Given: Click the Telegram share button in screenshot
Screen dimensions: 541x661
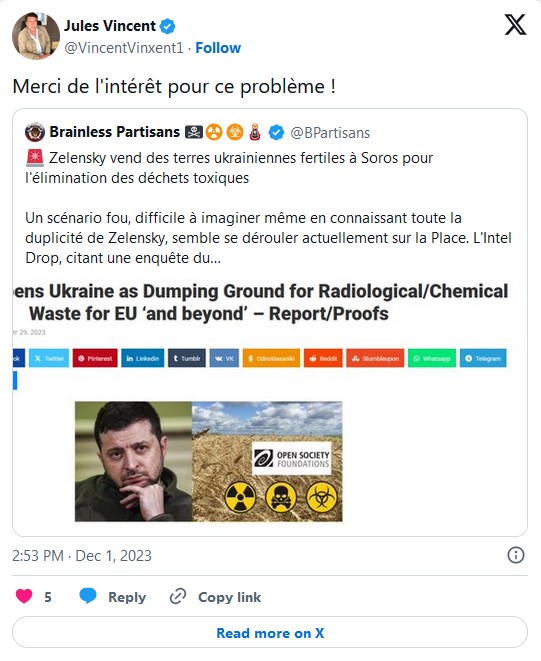Looking at the screenshot, I should 483,358.
